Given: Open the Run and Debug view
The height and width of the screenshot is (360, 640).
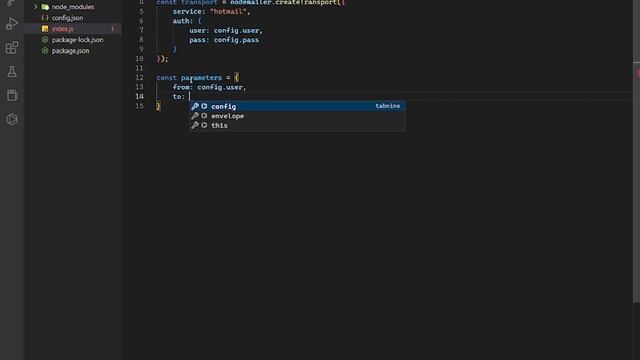Looking at the screenshot, I should 12,24.
